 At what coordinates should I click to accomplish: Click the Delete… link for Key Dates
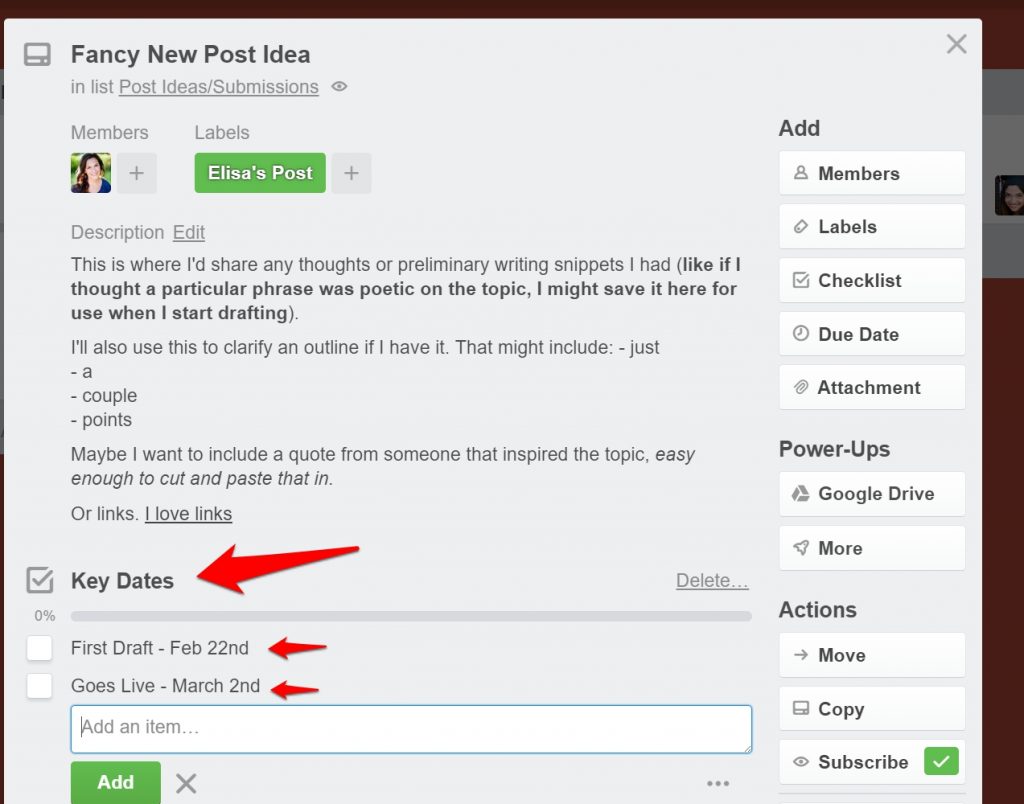coord(712,581)
